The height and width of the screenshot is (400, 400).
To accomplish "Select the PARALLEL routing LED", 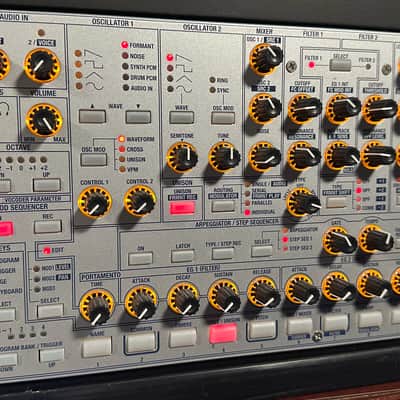I will (247, 203).
